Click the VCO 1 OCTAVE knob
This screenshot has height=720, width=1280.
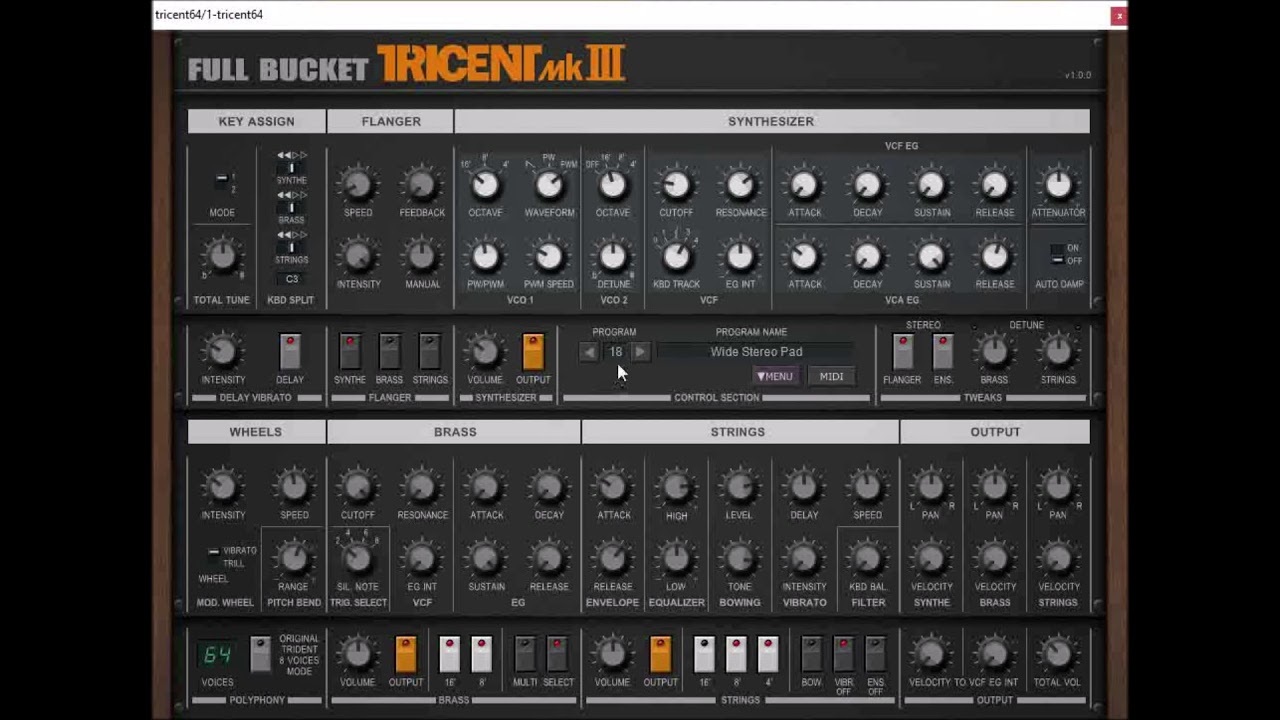click(x=485, y=185)
